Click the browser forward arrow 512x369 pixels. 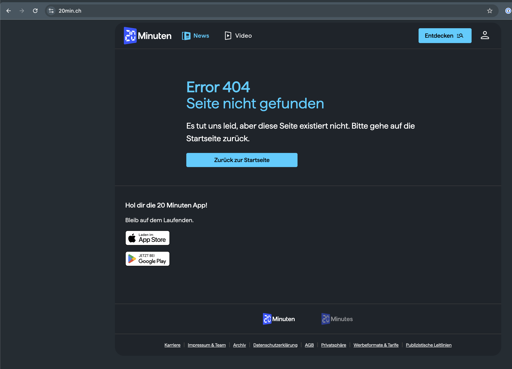click(x=22, y=11)
